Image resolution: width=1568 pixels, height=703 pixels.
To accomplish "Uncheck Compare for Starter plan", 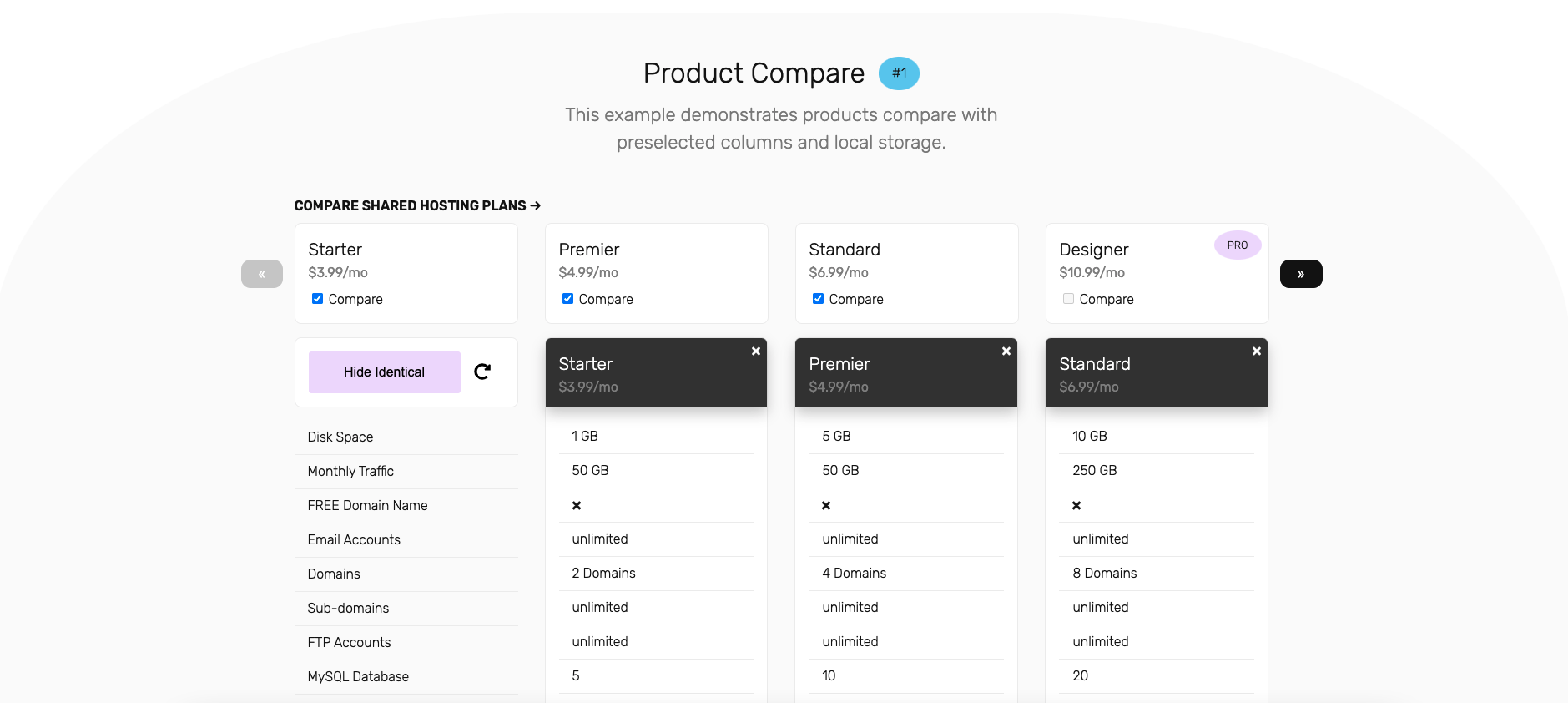I will coord(318,299).
